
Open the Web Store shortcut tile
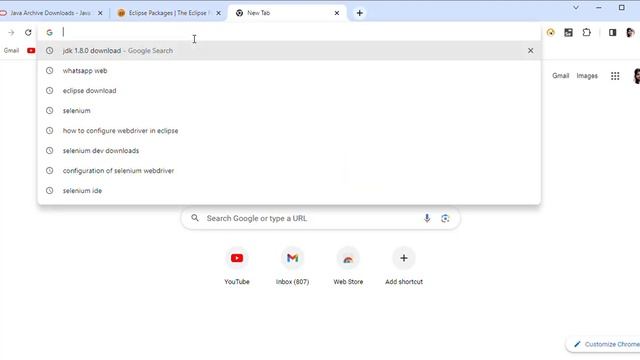pos(348,266)
